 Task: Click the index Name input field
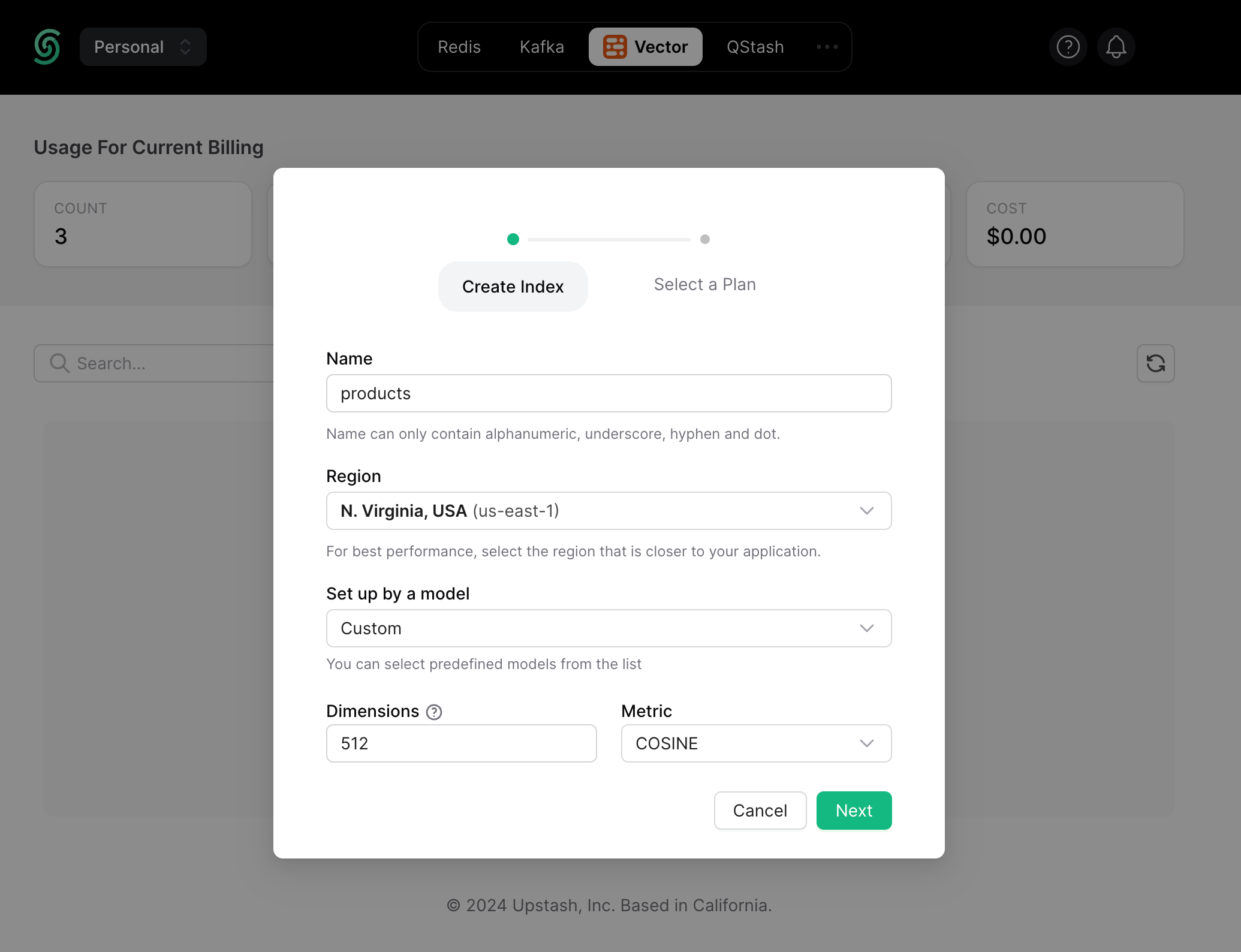pos(609,393)
